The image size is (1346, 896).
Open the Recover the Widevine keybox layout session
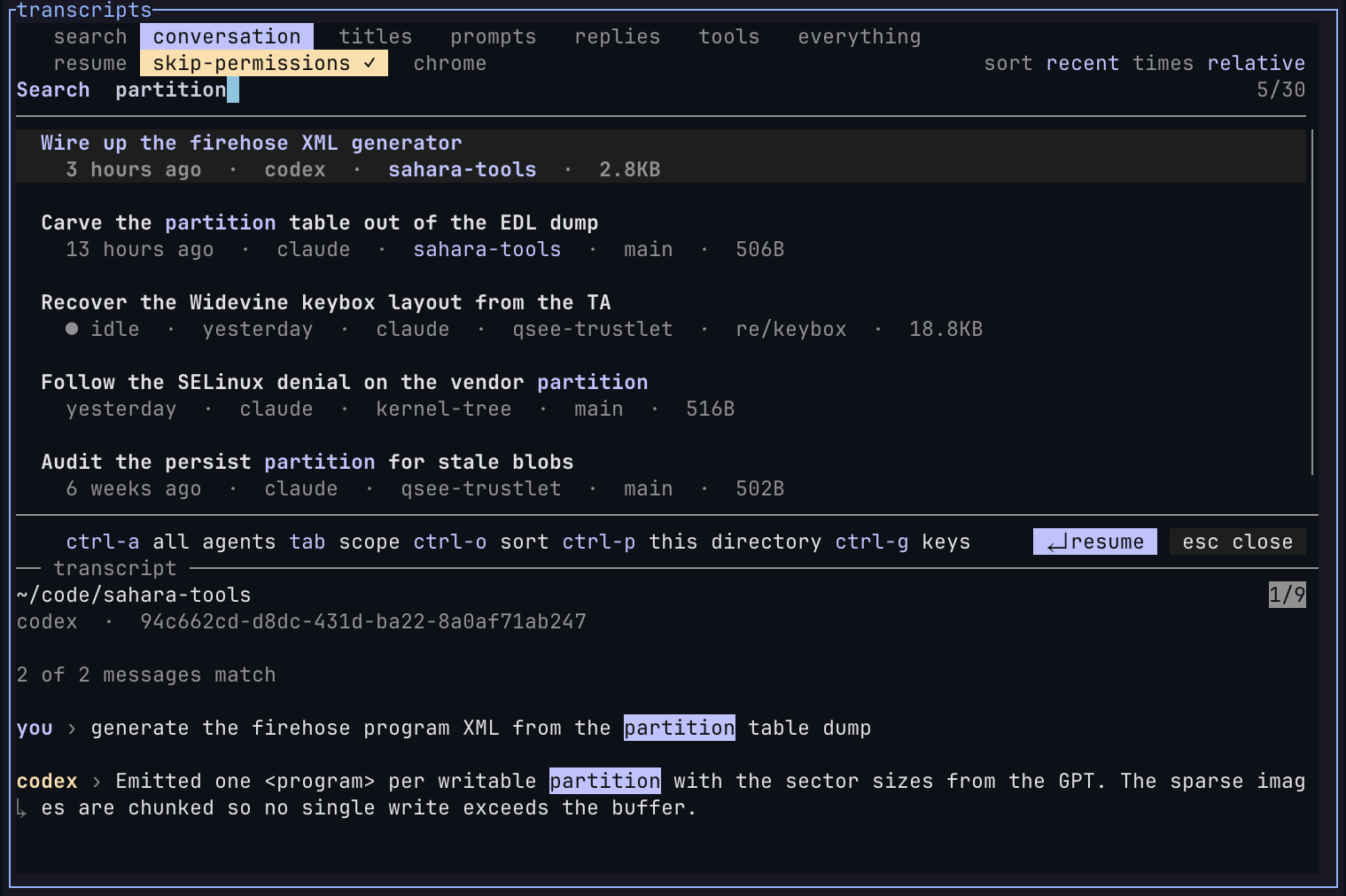[661, 316]
